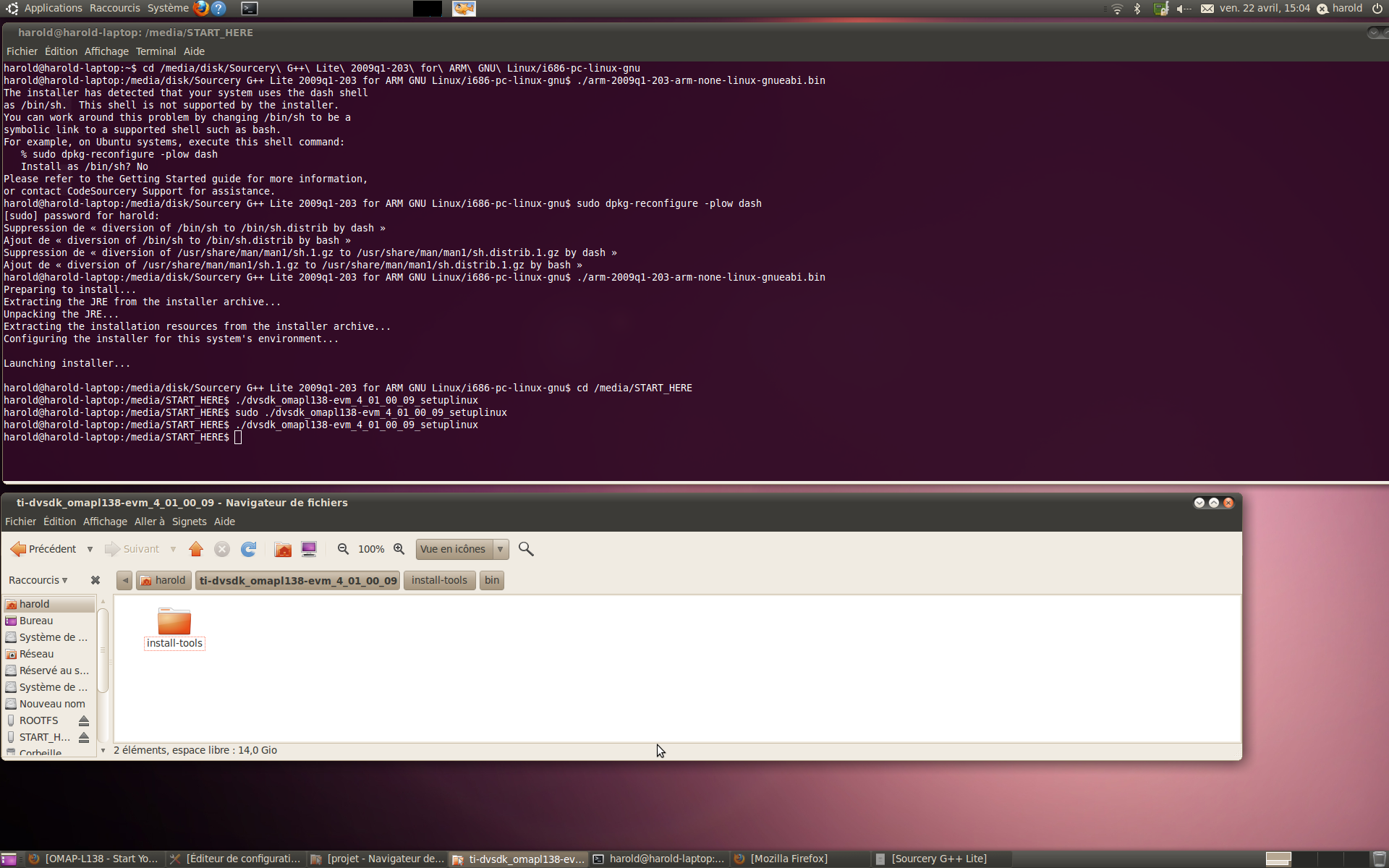Open the home folder toolbar icon
Viewport: 1389px width, 868px height.
[283, 549]
